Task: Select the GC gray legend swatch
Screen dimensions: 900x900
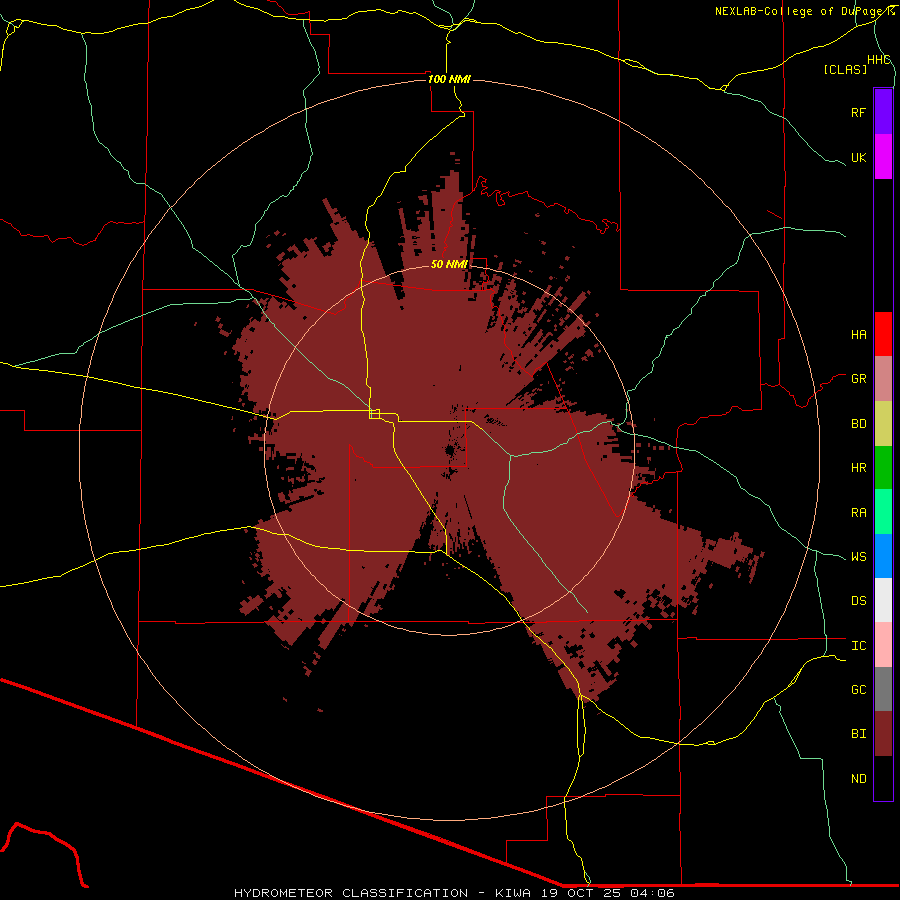Action: pos(883,689)
